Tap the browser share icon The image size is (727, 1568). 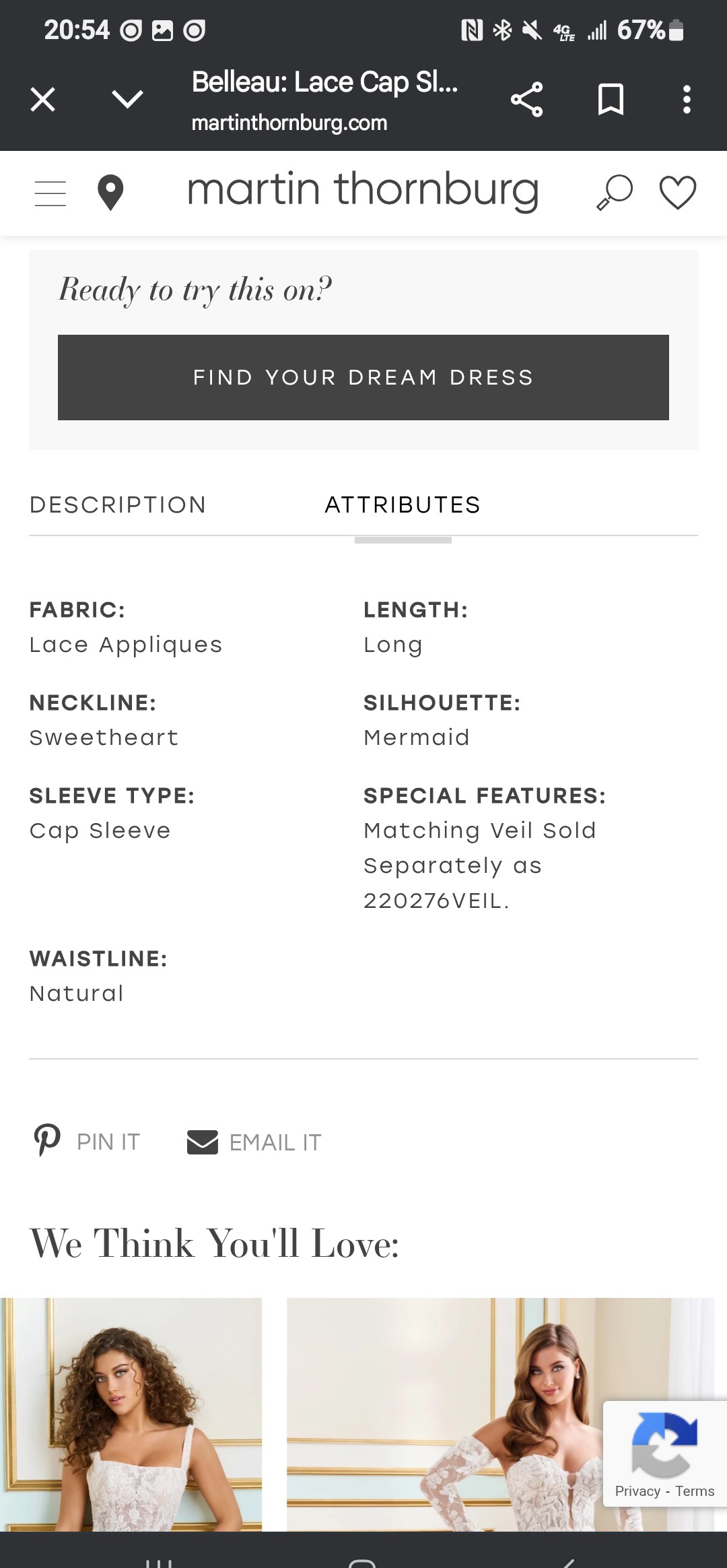tap(526, 100)
